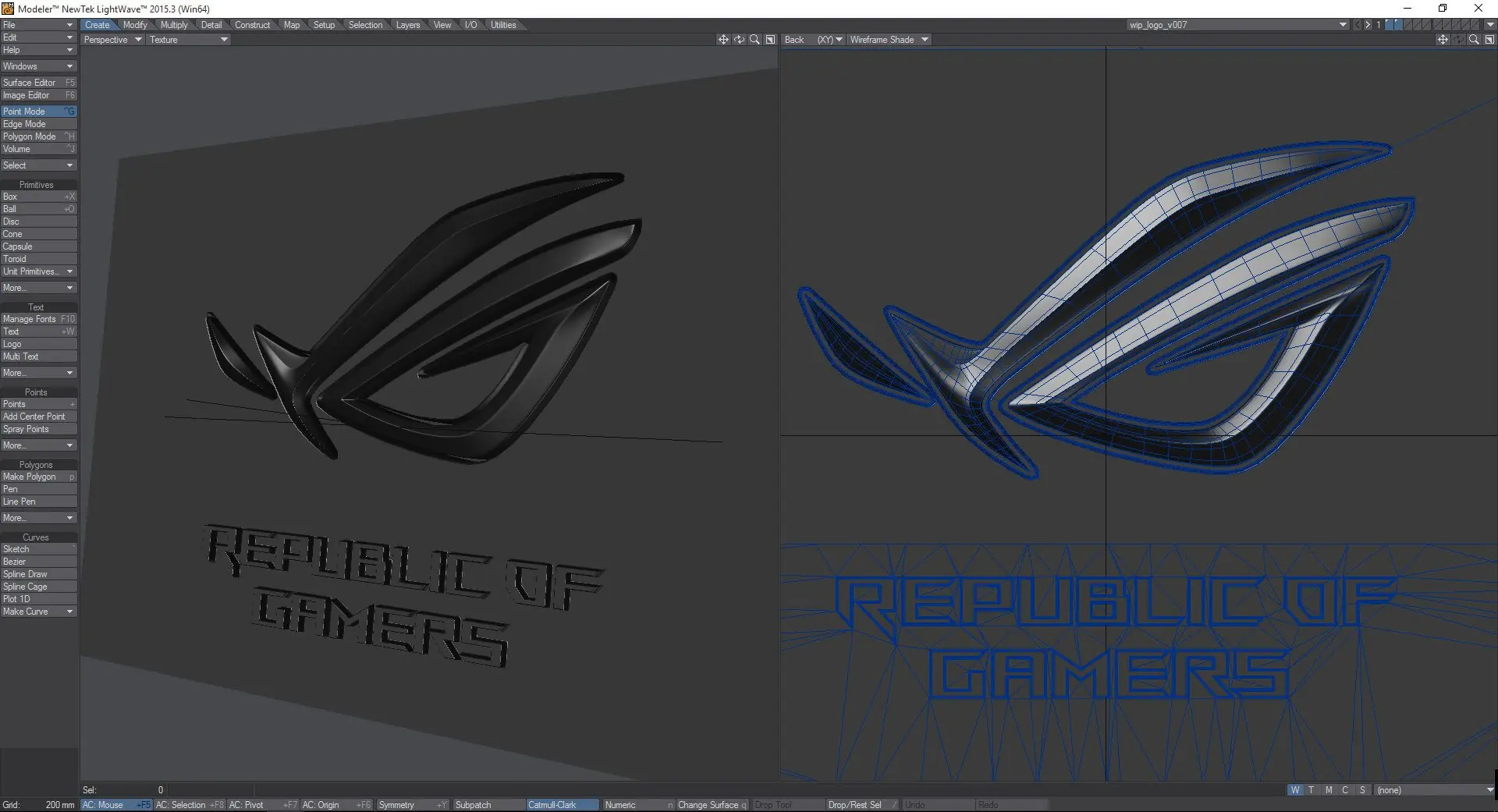Go to previous layer bank arrow

(x=1357, y=25)
